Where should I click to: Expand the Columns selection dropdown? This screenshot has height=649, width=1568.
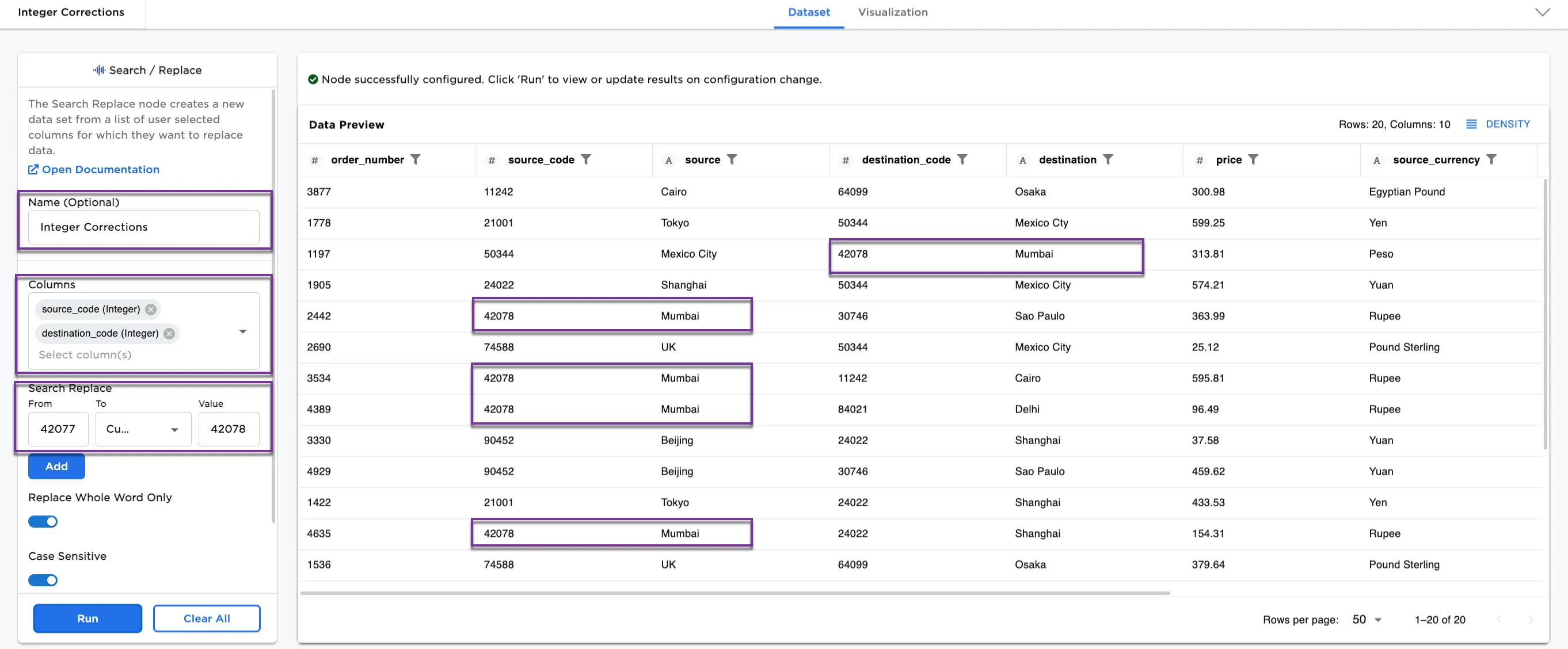point(243,331)
